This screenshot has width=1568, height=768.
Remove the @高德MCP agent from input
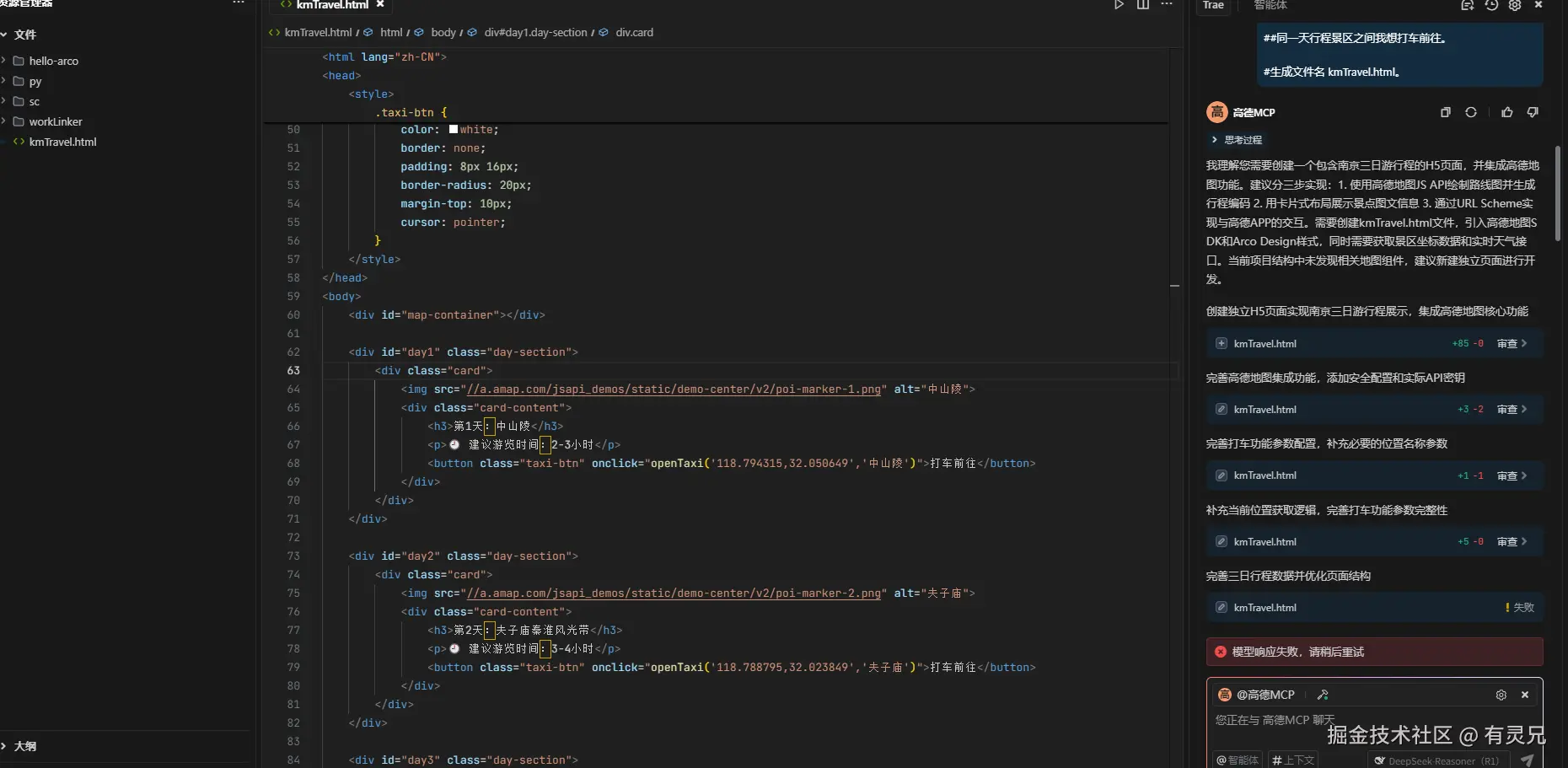coord(1524,695)
